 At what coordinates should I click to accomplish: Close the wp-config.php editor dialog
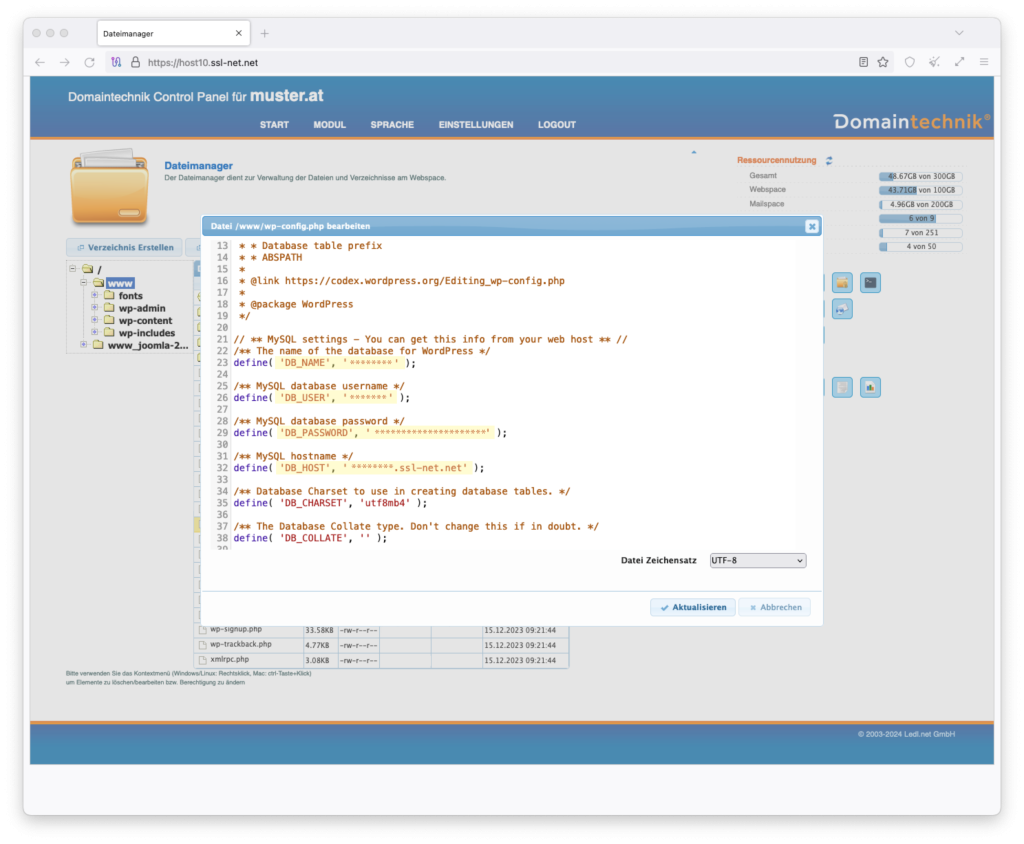point(812,226)
